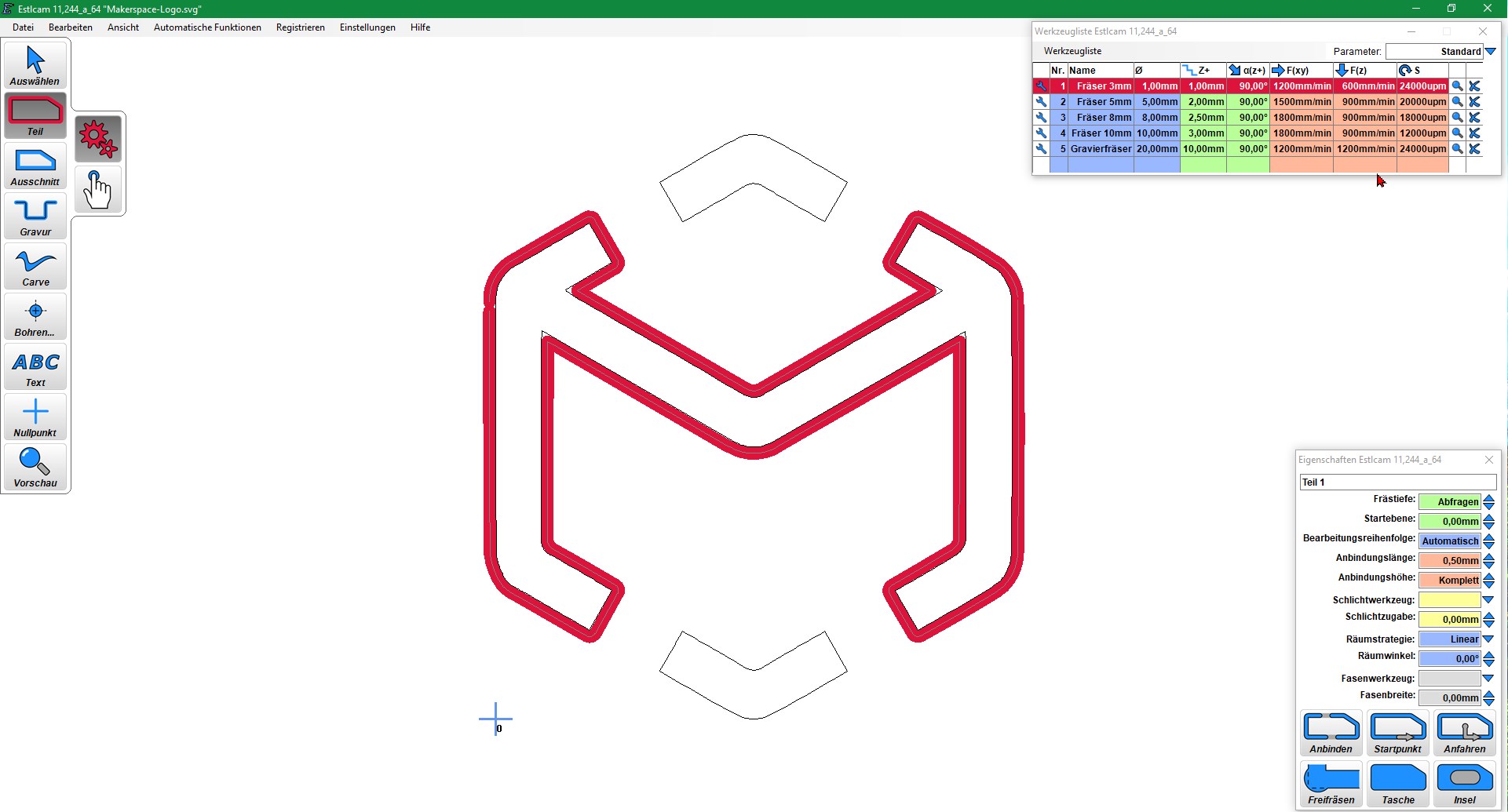
Task: Click the 10,00mm diameter of Fräser 10mm
Action: pos(1157,133)
